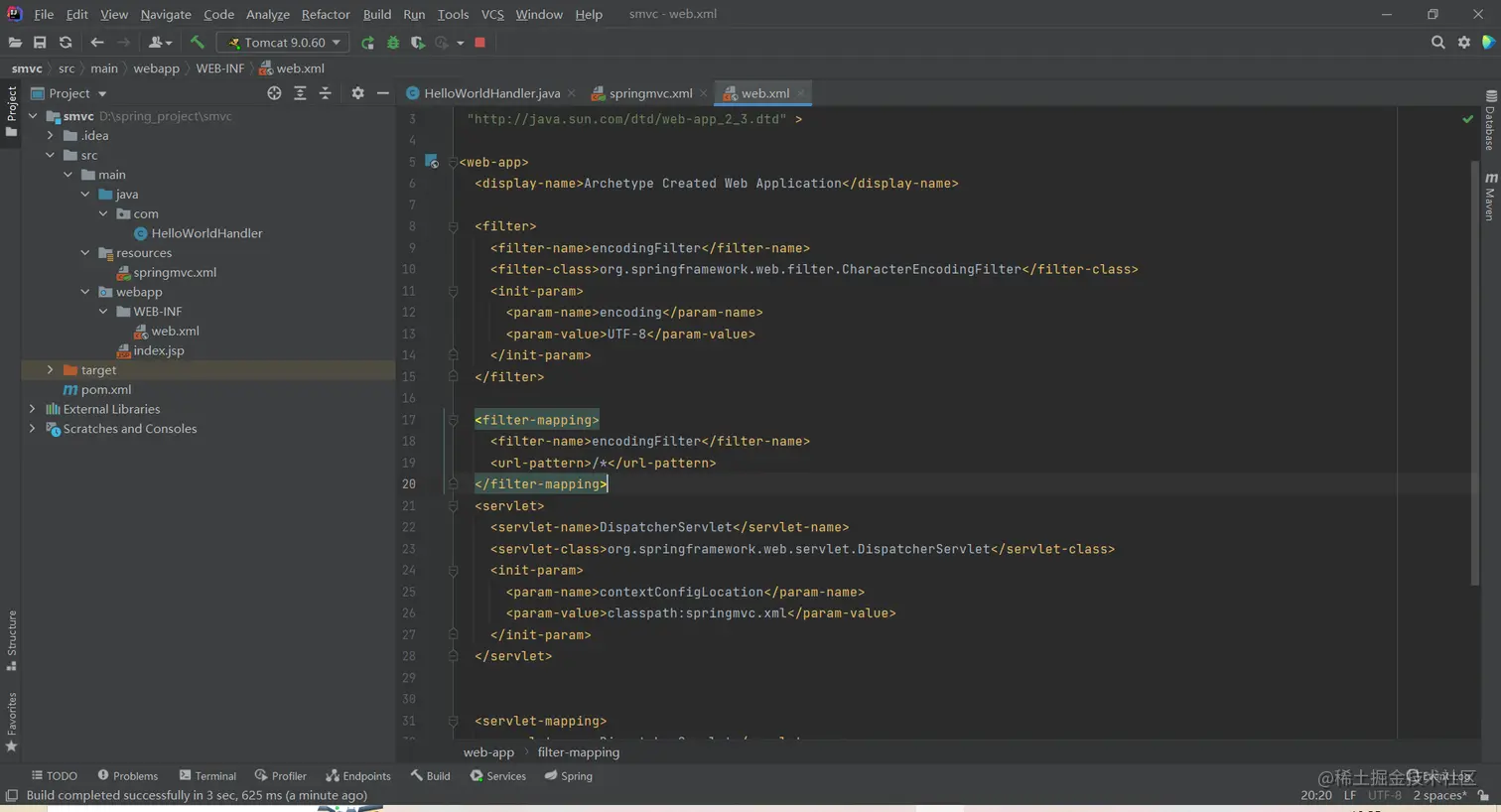Image resolution: width=1501 pixels, height=812 pixels.
Task: Toggle the Maven side tool window
Action: pos(1490,197)
